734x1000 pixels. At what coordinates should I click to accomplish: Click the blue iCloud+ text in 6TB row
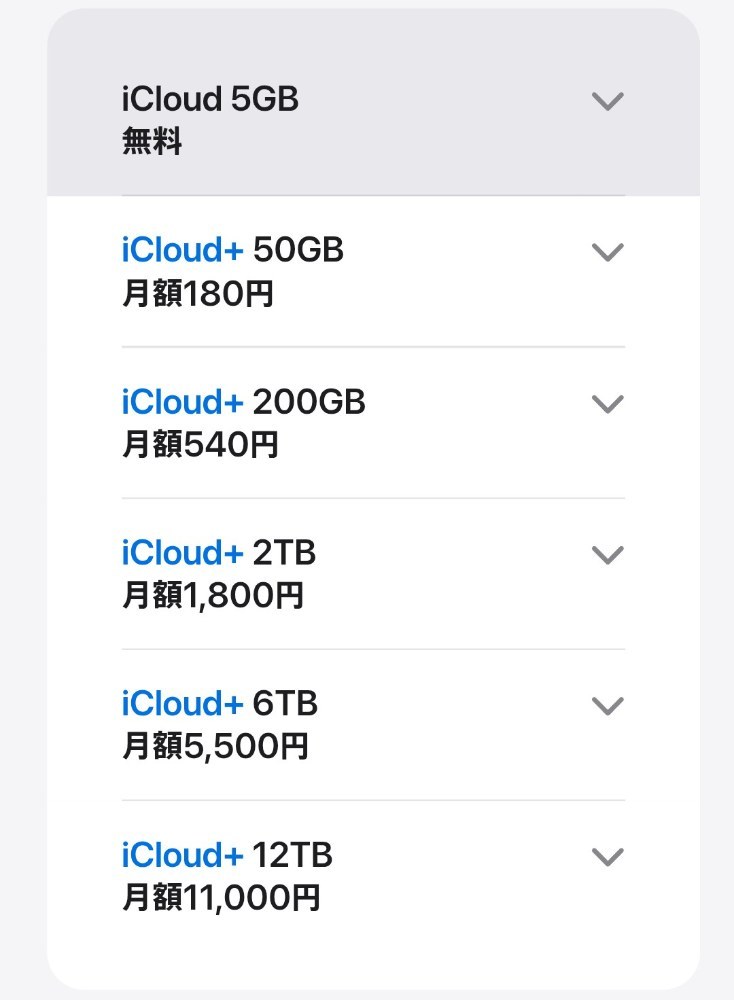182,704
